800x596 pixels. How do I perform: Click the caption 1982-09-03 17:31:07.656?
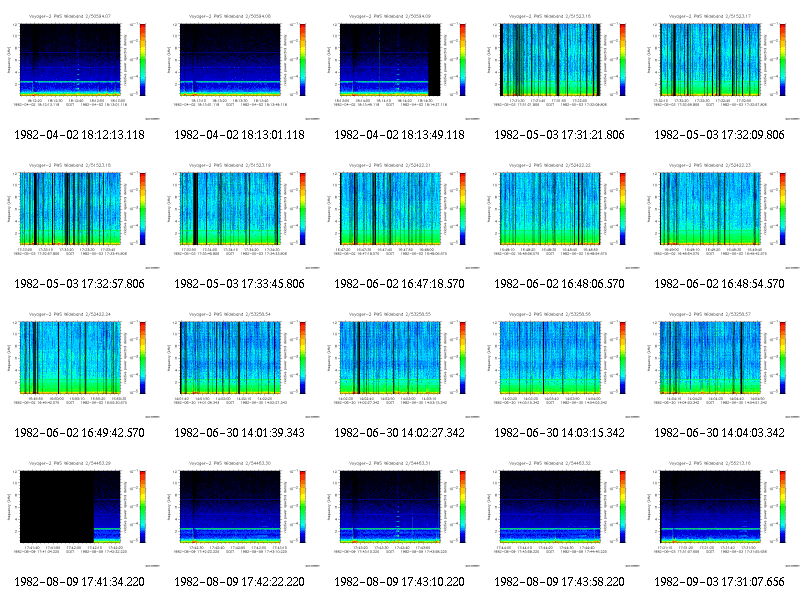tap(719, 582)
